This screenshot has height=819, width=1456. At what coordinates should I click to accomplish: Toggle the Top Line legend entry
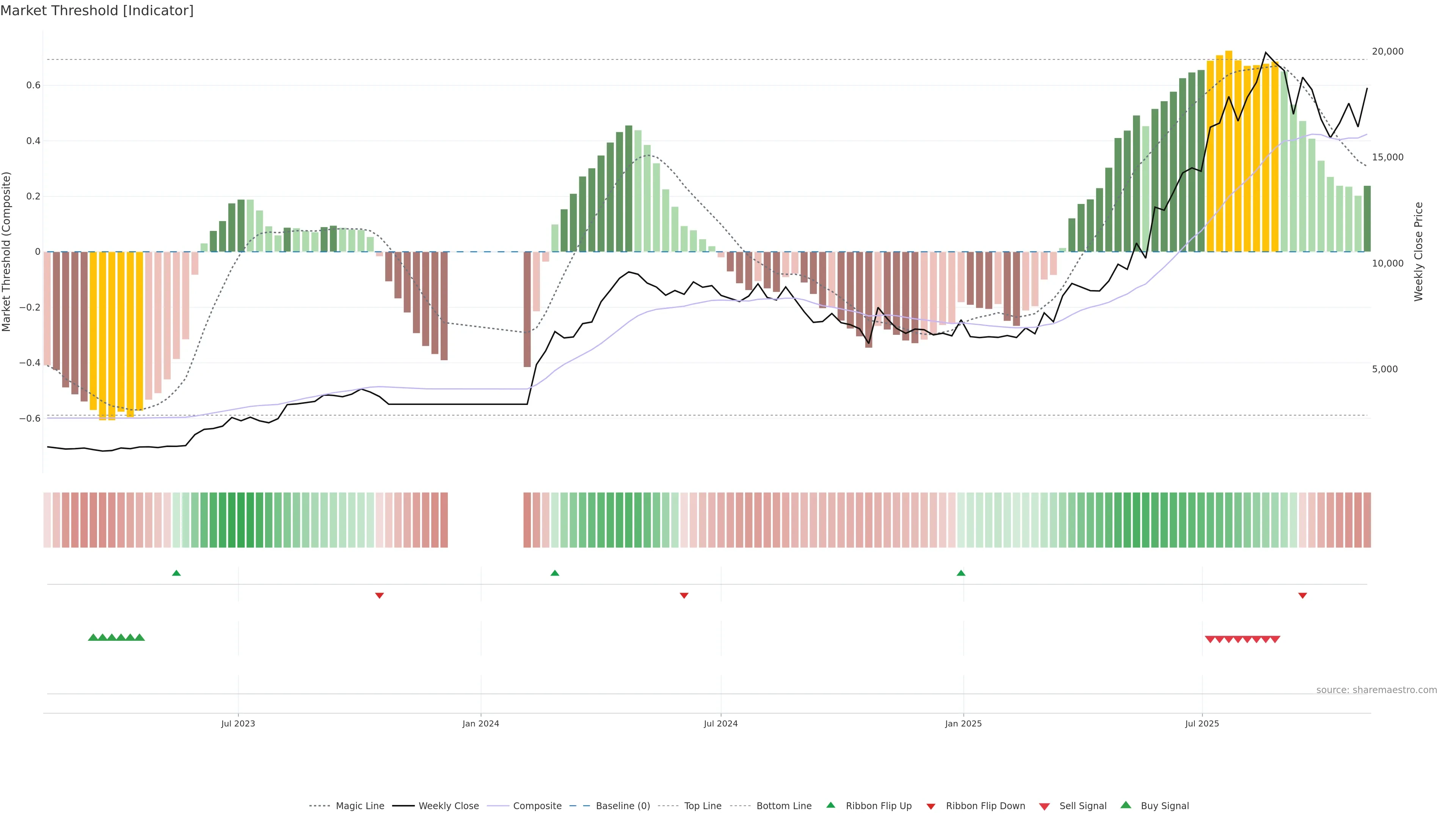tap(703, 806)
